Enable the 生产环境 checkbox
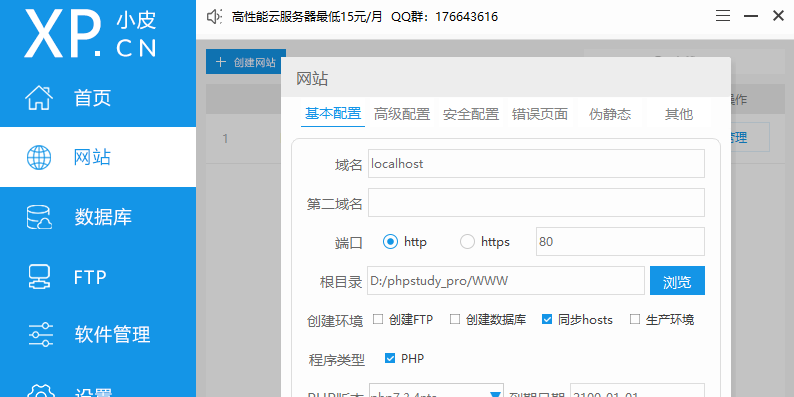794x397 pixels. click(635, 319)
